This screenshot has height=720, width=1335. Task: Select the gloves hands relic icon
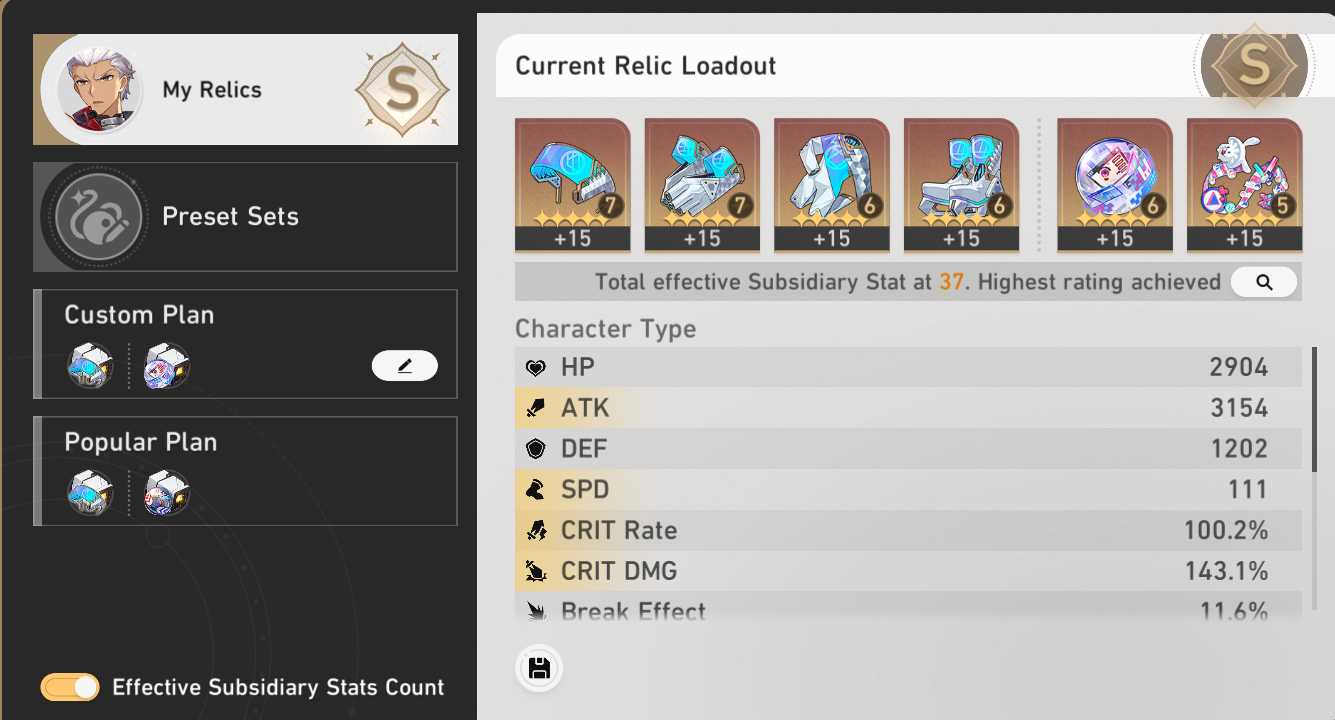point(702,184)
